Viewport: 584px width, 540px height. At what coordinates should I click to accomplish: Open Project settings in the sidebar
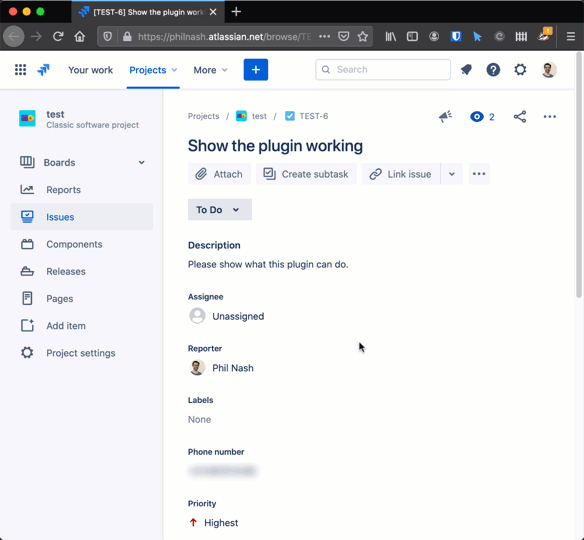(x=82, y=353)
